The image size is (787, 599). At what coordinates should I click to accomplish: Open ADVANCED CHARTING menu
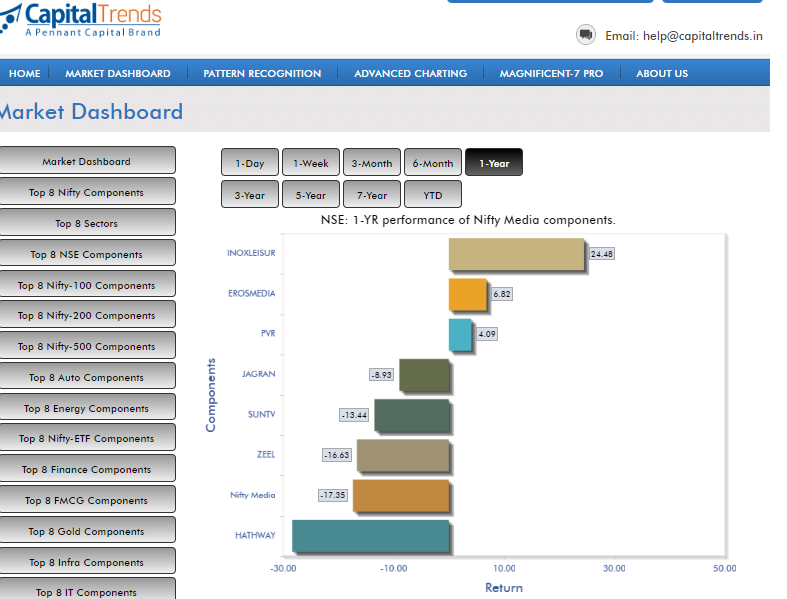(x=411, y=73)
